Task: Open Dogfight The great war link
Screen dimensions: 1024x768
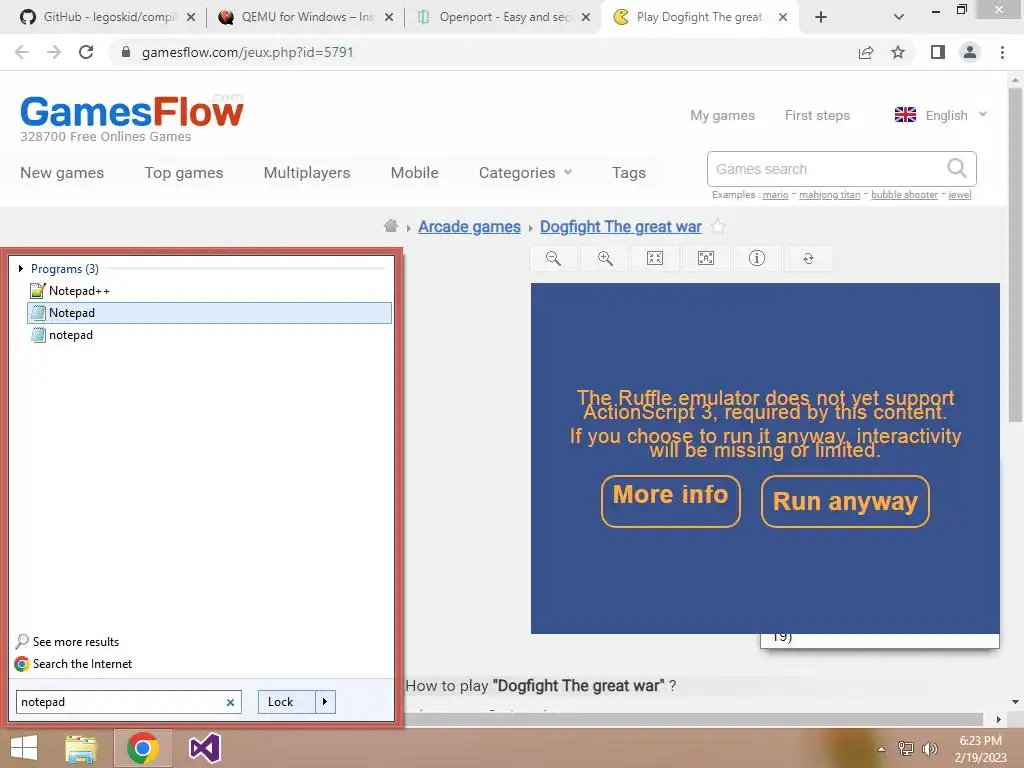Action: pyautogui.click(x=620, y=227)
